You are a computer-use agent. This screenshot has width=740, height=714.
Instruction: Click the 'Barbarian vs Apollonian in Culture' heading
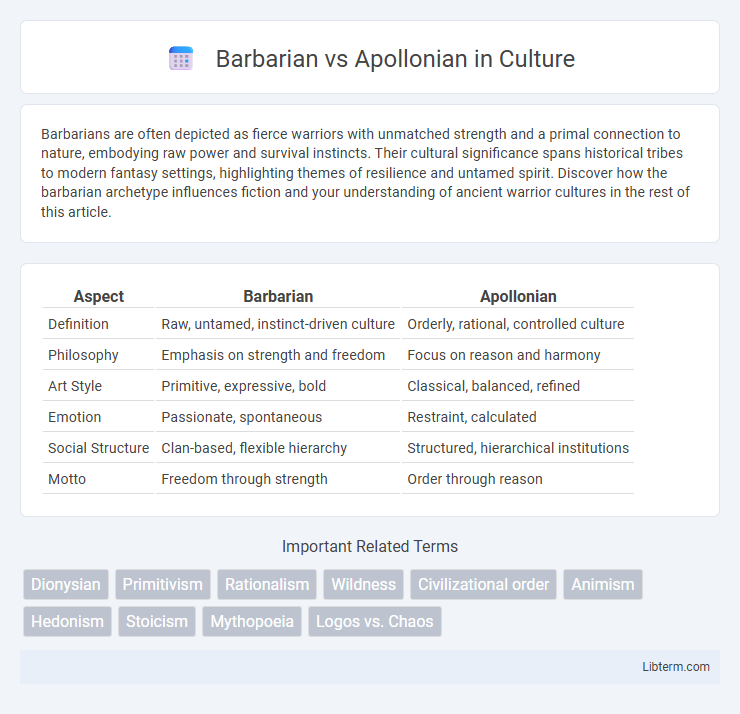pos(395,59)
